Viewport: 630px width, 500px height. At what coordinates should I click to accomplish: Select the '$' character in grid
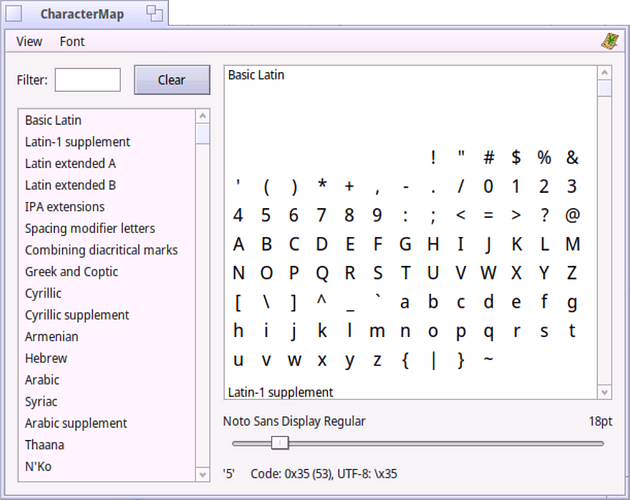pyautogui.click(x=516, y=158)
